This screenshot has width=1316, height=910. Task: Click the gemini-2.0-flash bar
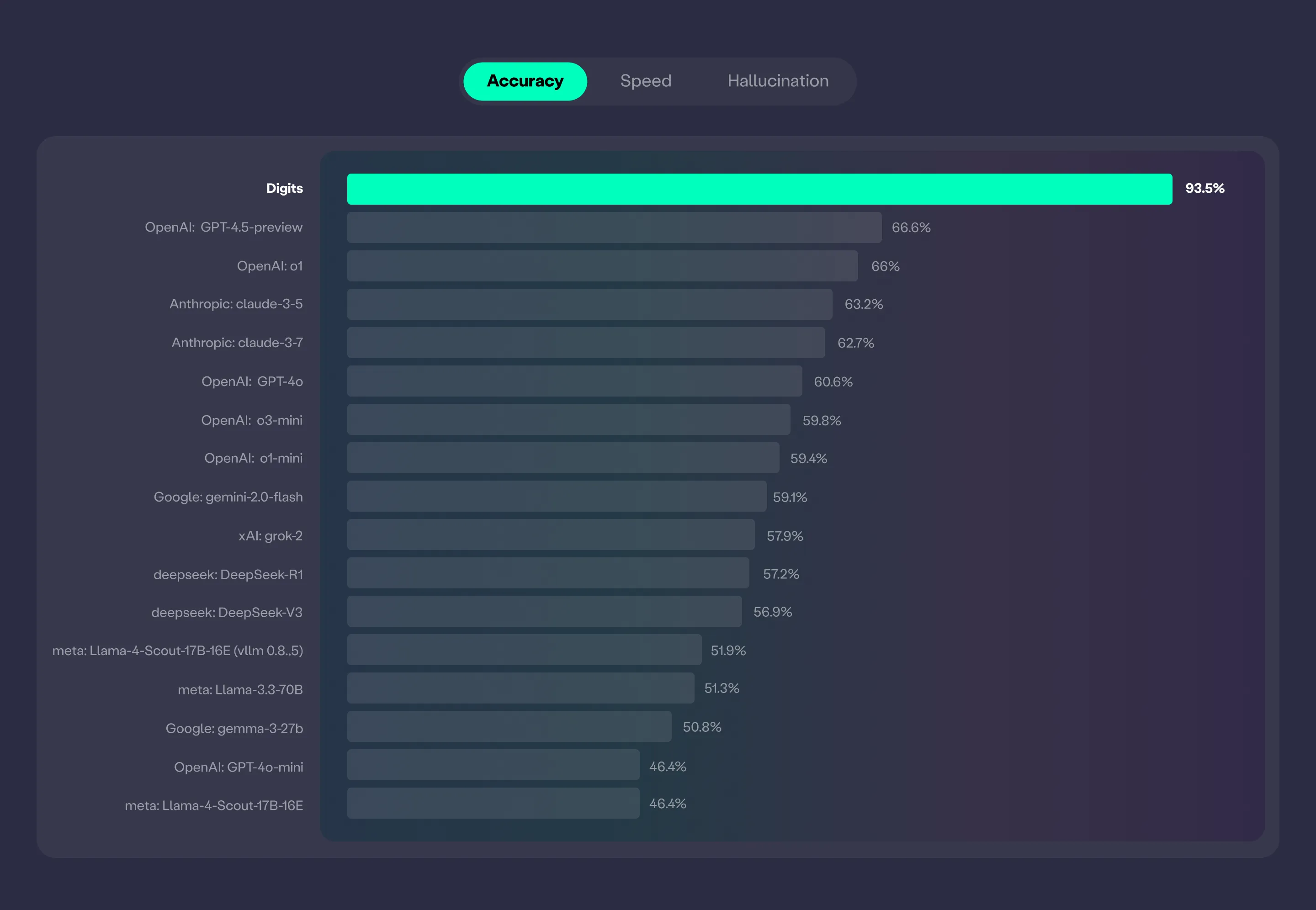point(557,496)
